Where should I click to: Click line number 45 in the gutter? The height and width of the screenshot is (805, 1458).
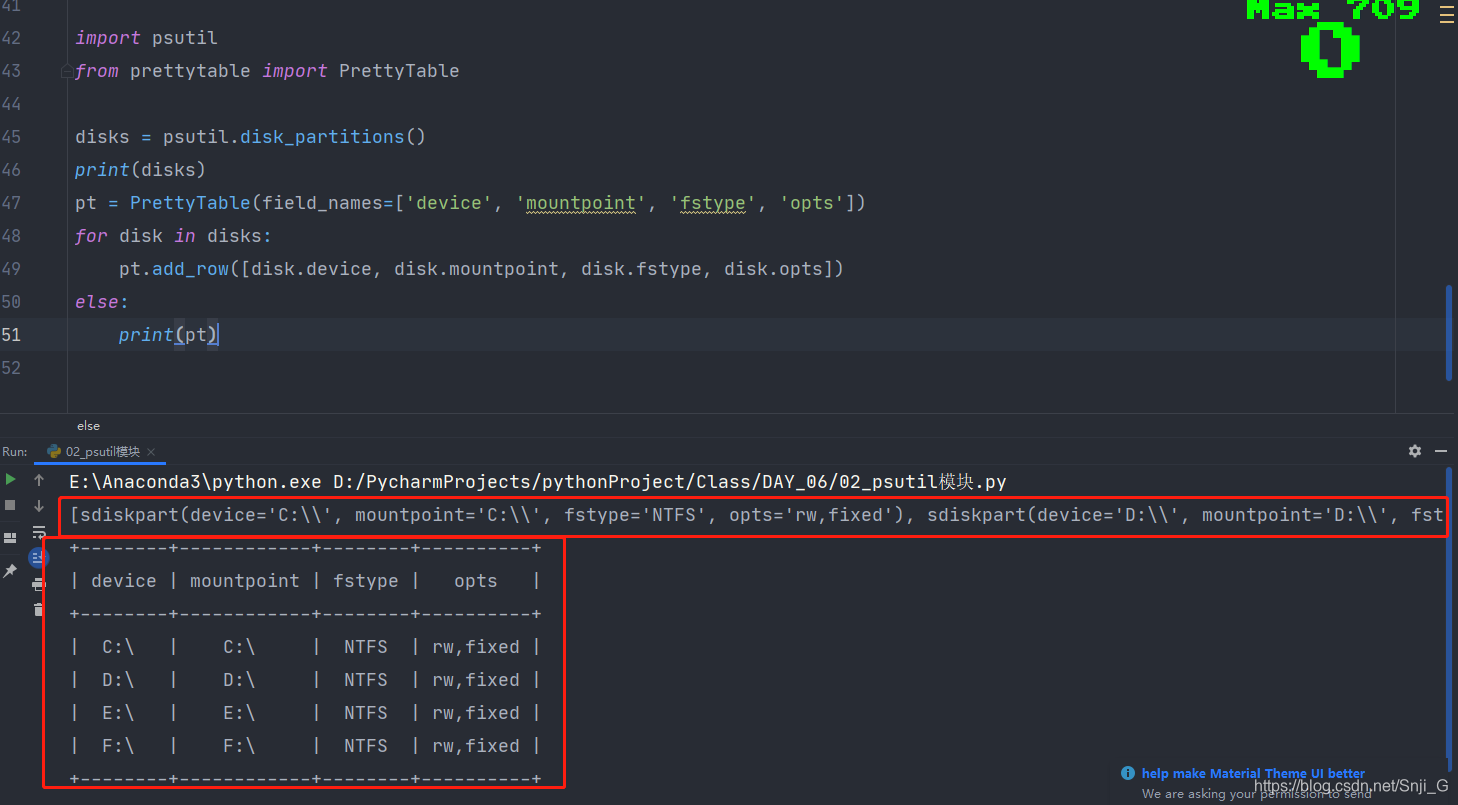click(x=11, y=137)
